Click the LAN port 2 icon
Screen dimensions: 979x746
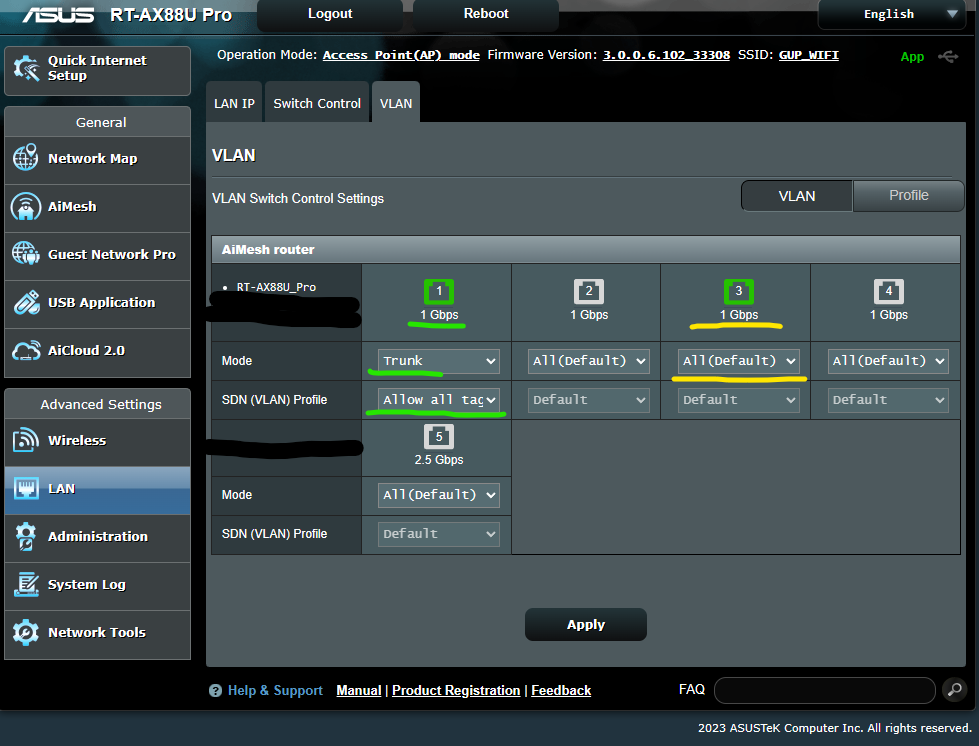589,292
